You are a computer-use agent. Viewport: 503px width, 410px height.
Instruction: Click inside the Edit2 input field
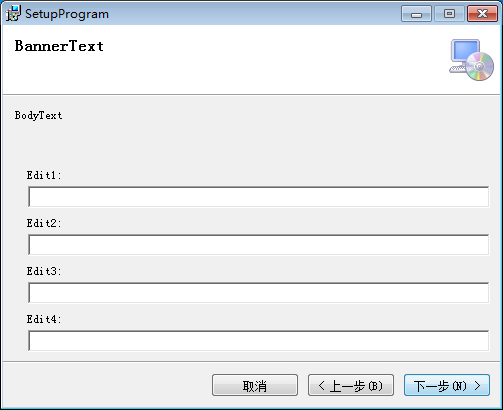pos(259,245)
